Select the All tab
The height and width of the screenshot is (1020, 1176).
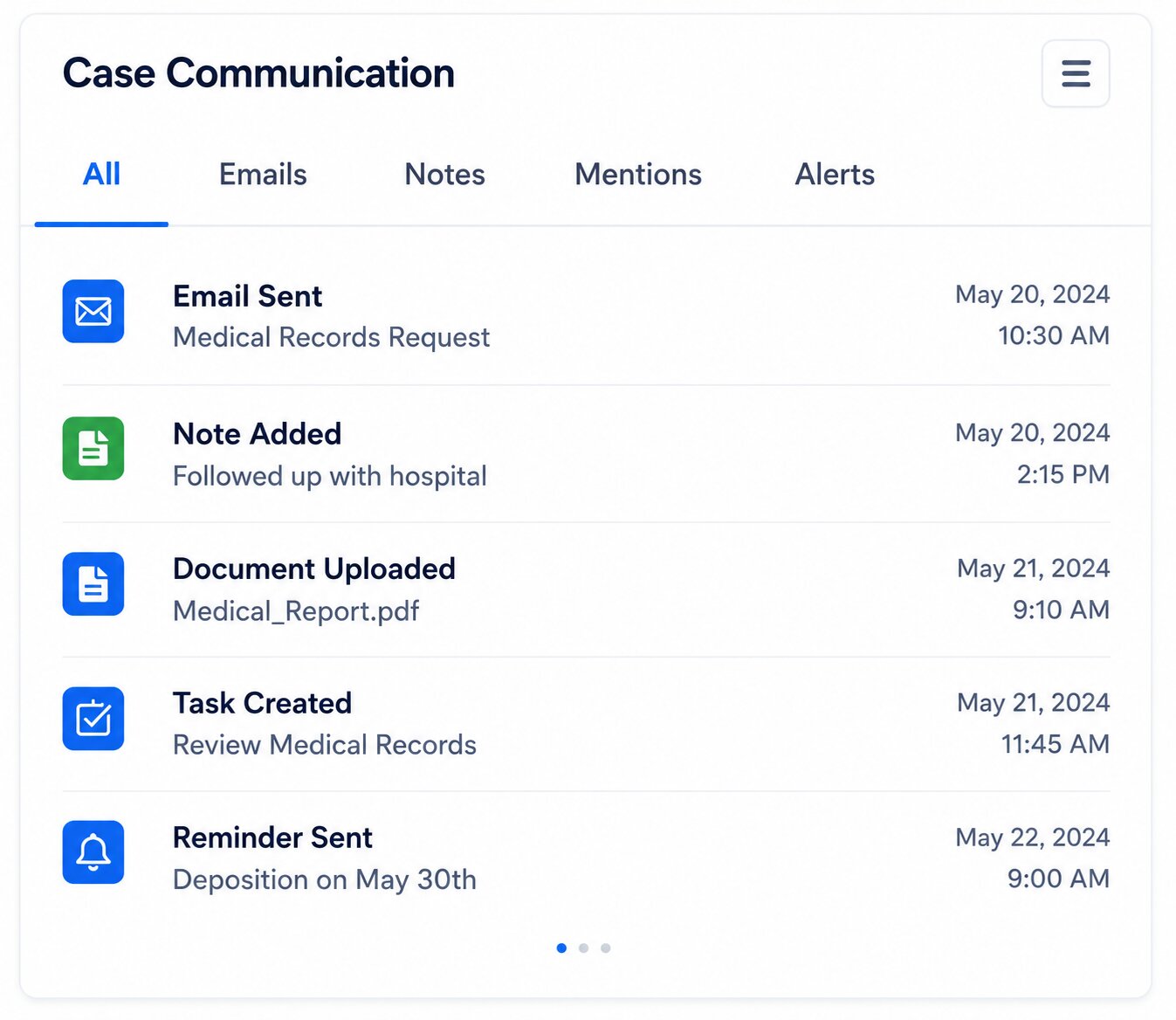[101, 175]
